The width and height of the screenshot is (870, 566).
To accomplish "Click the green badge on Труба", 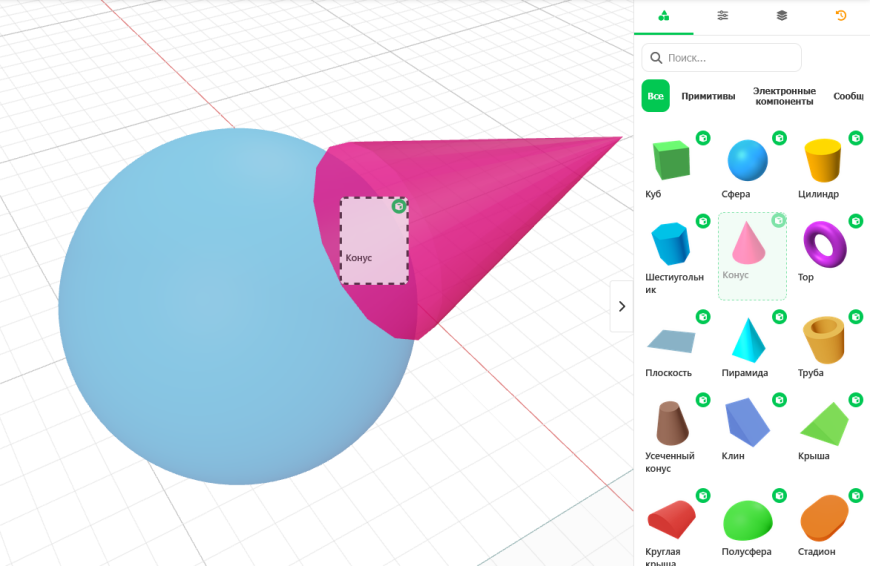I will click(856, 317).
